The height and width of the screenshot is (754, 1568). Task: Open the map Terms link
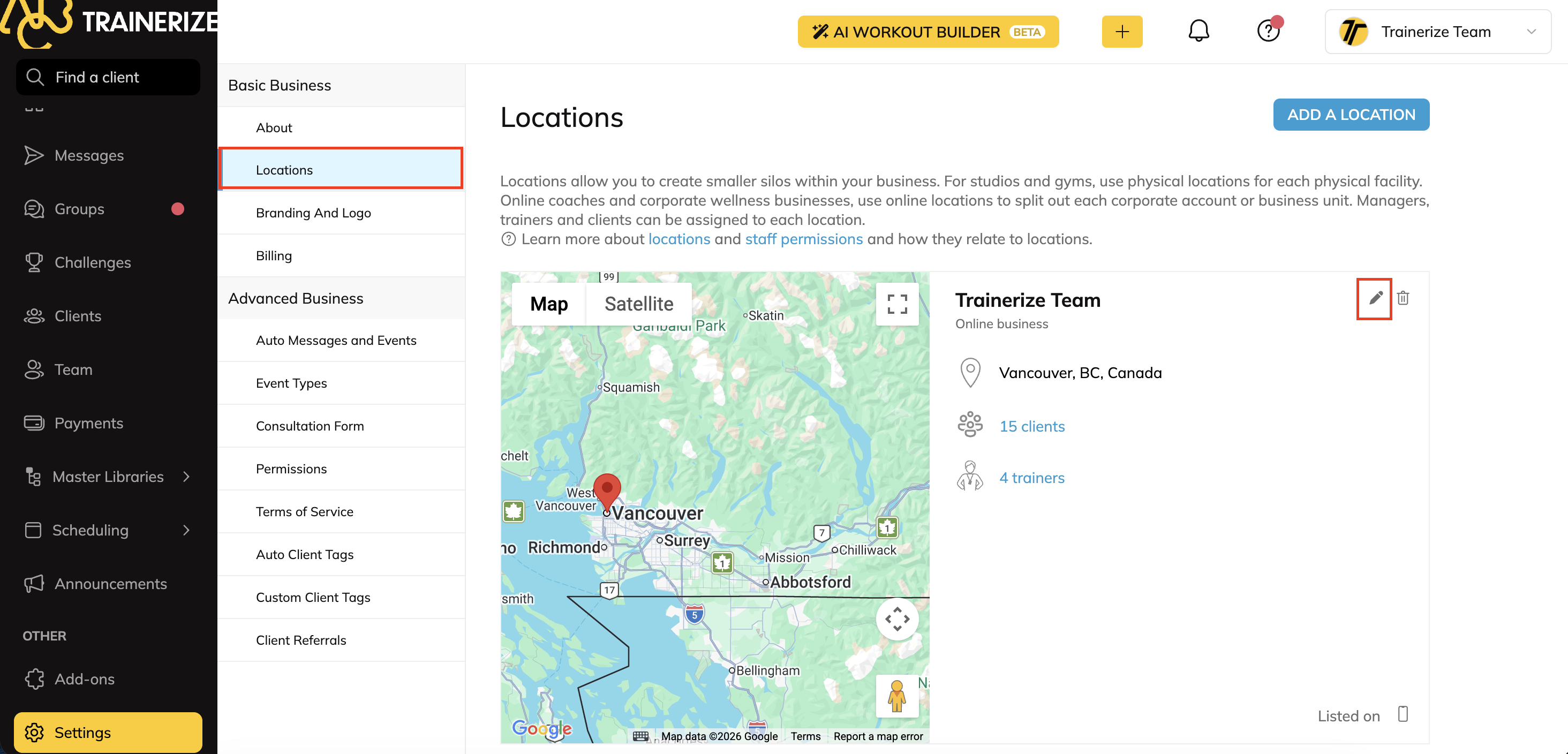point(805,736)
